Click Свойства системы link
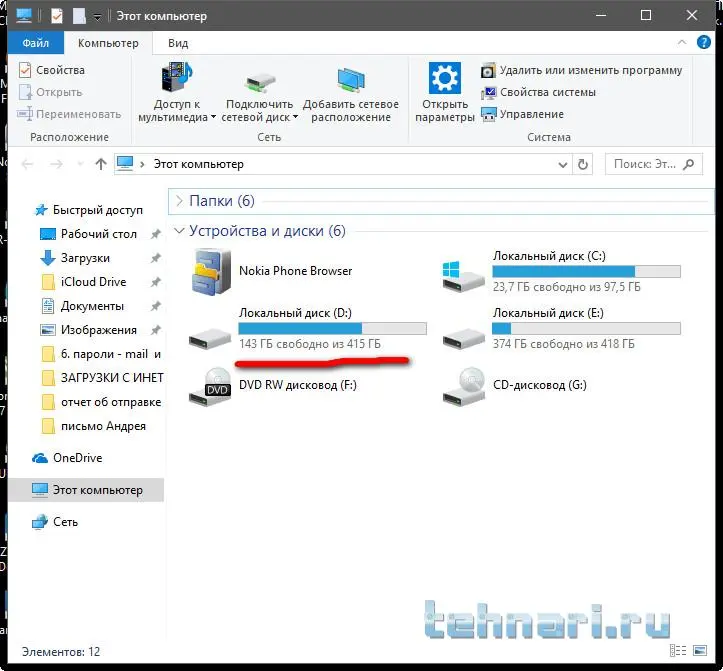 point(538,92)
